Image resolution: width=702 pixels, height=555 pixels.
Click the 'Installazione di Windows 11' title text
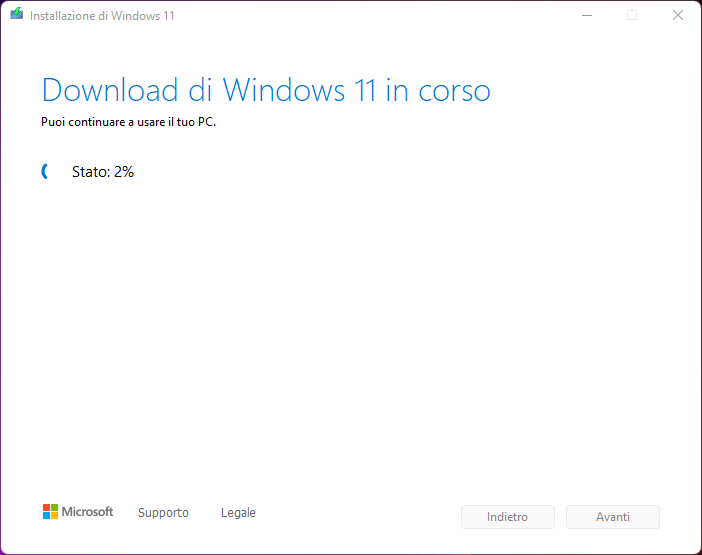click(x=103, y=16)
